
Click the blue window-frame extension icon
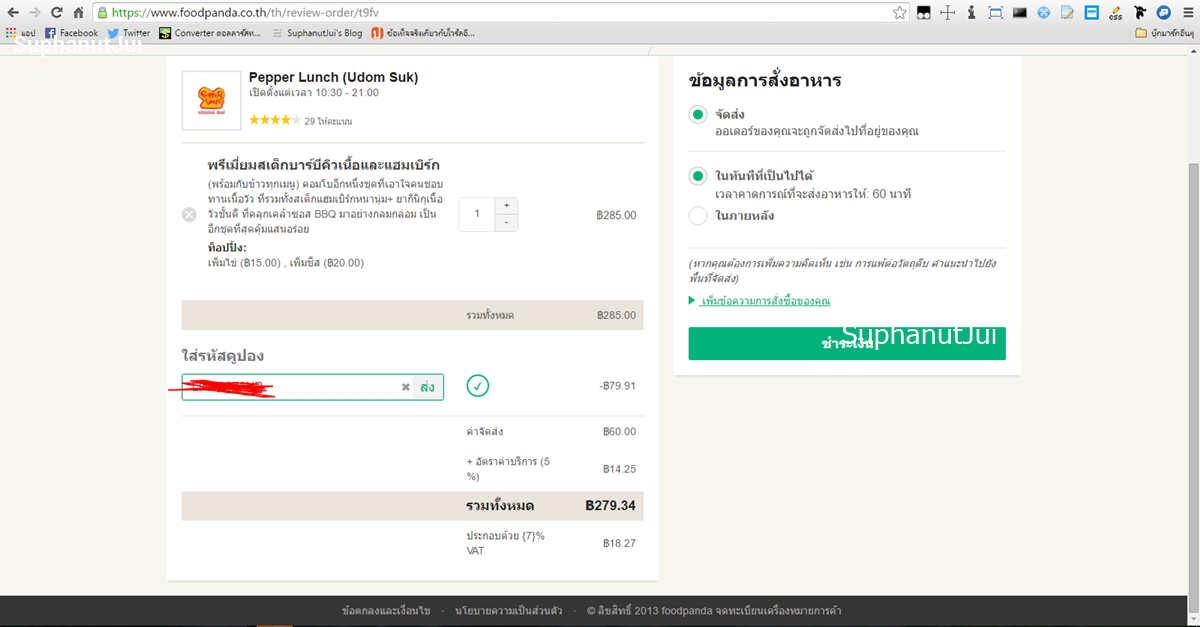pyautogui.click(x=1092, y=13)
